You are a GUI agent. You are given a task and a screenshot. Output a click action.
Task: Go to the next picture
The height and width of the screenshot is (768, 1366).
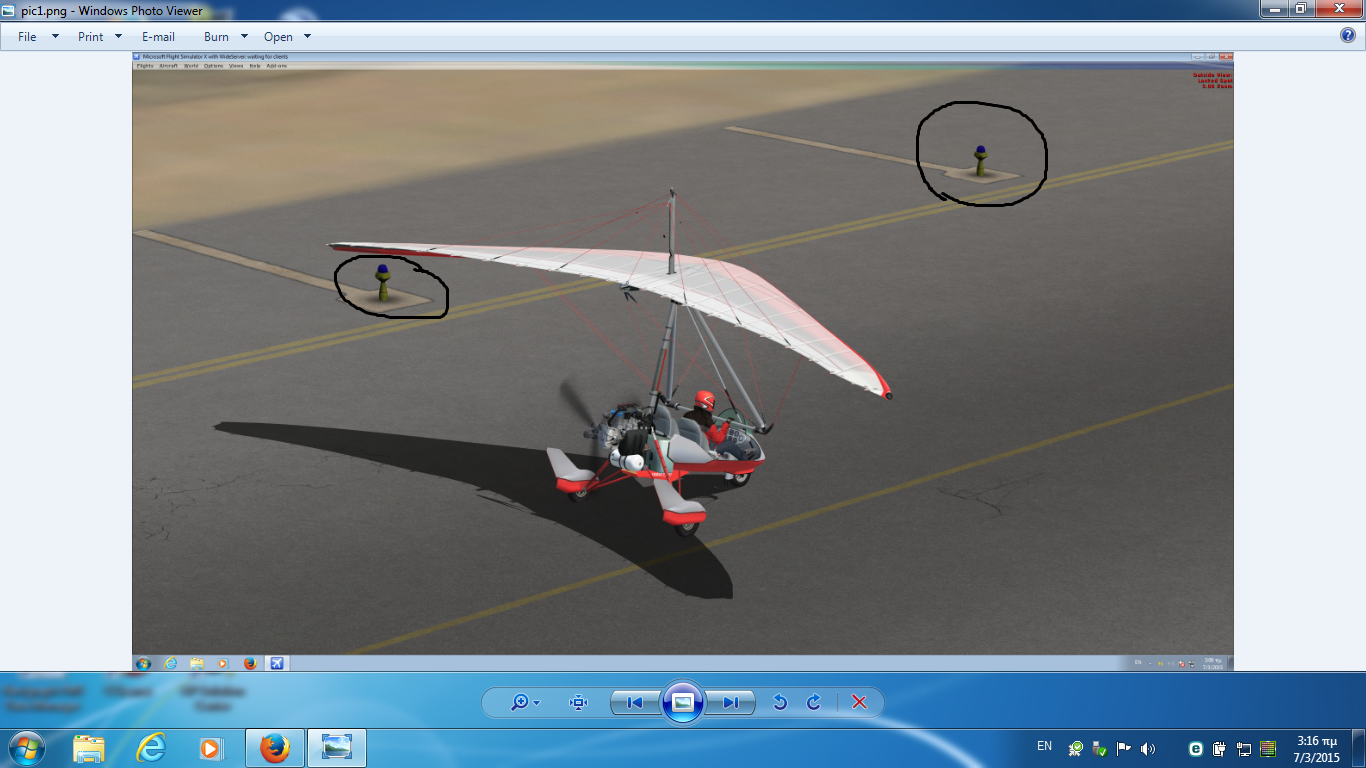pyautogui.click(x=730, y=703)
